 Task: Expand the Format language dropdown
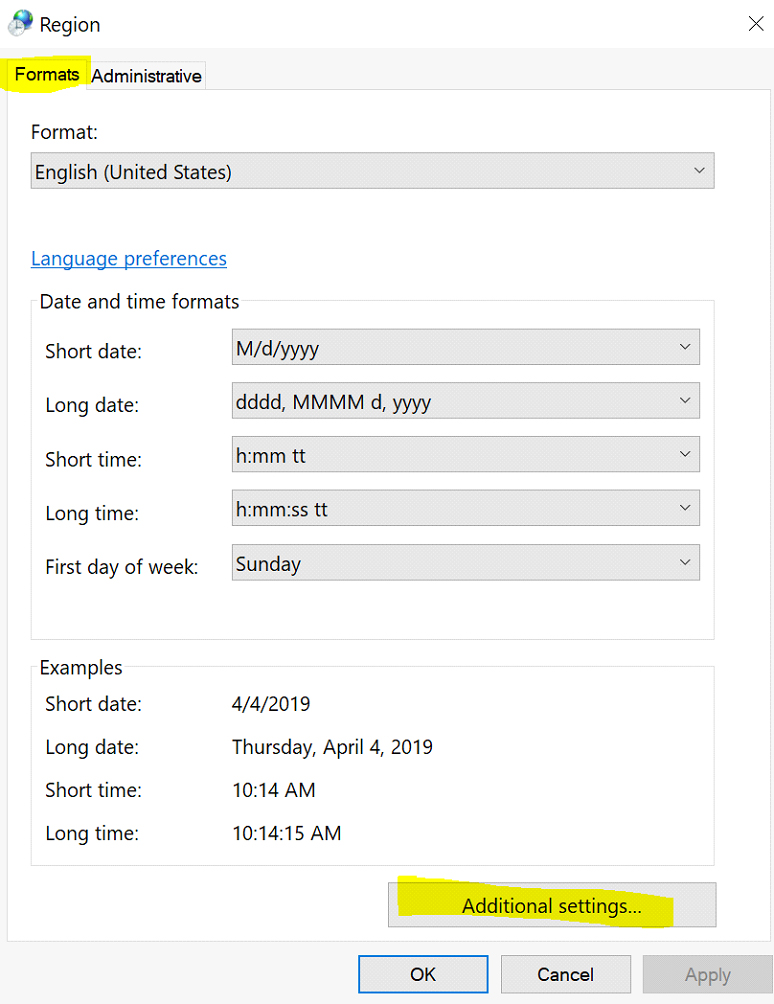tap(372, 171)
